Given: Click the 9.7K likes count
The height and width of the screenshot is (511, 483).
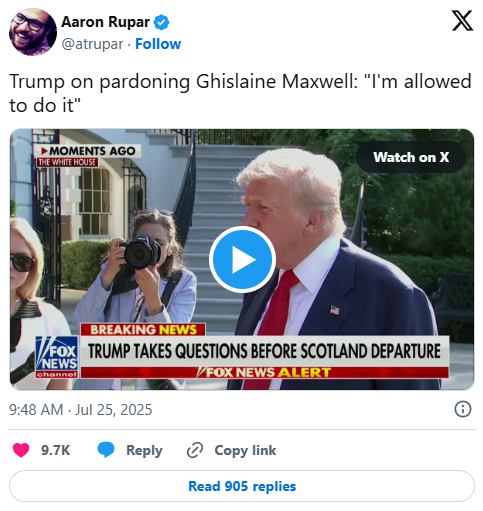Looking at the screenshot, I should (x=55, y=450).
